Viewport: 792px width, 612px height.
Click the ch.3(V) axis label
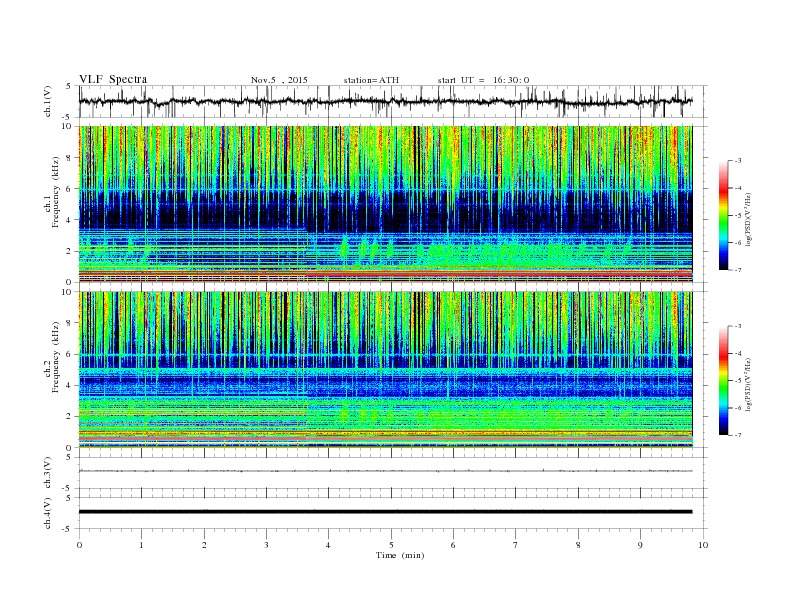pyautogui.click(x=48, y=473)
